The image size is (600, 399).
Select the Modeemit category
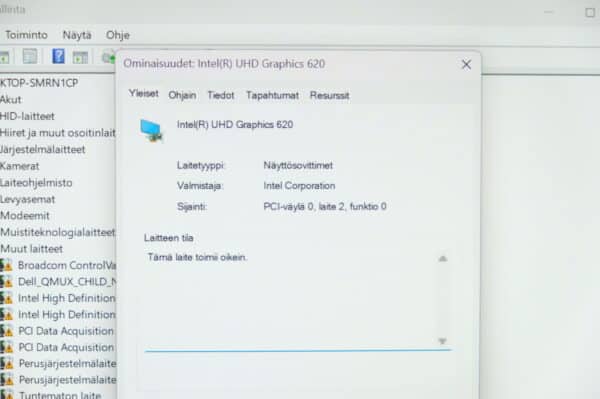25,215
